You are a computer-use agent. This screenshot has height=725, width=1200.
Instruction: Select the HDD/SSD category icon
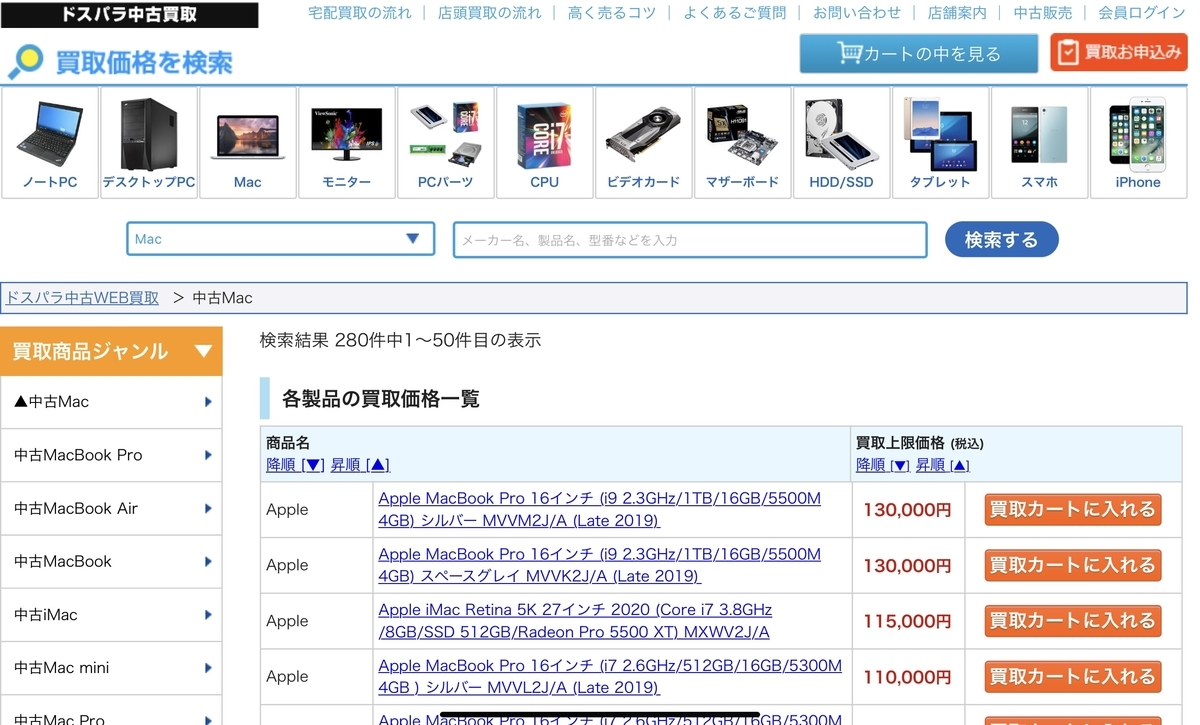coord(842,143)
